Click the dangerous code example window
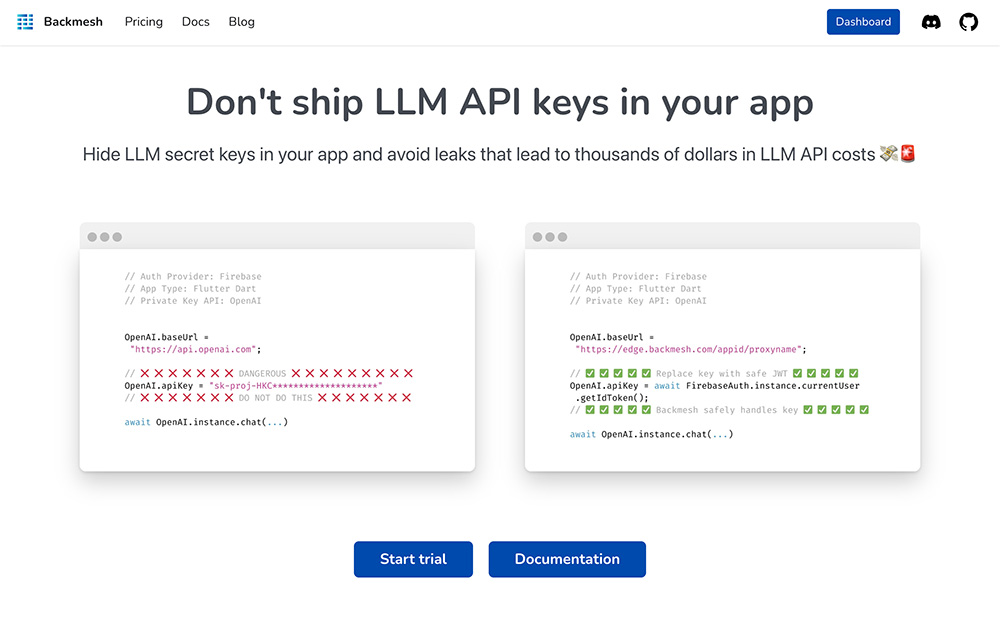The height and width of the screenshot is (617, 1000). click(277, 347)
